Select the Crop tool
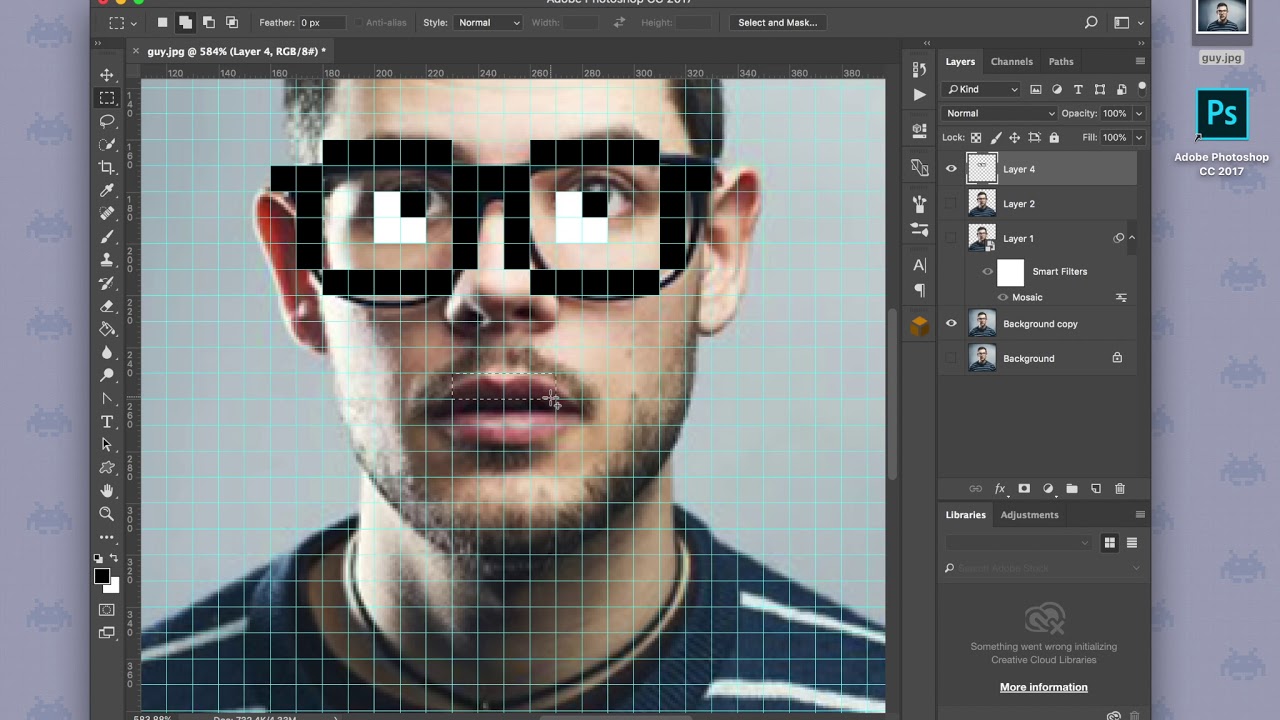 point(106,167)
